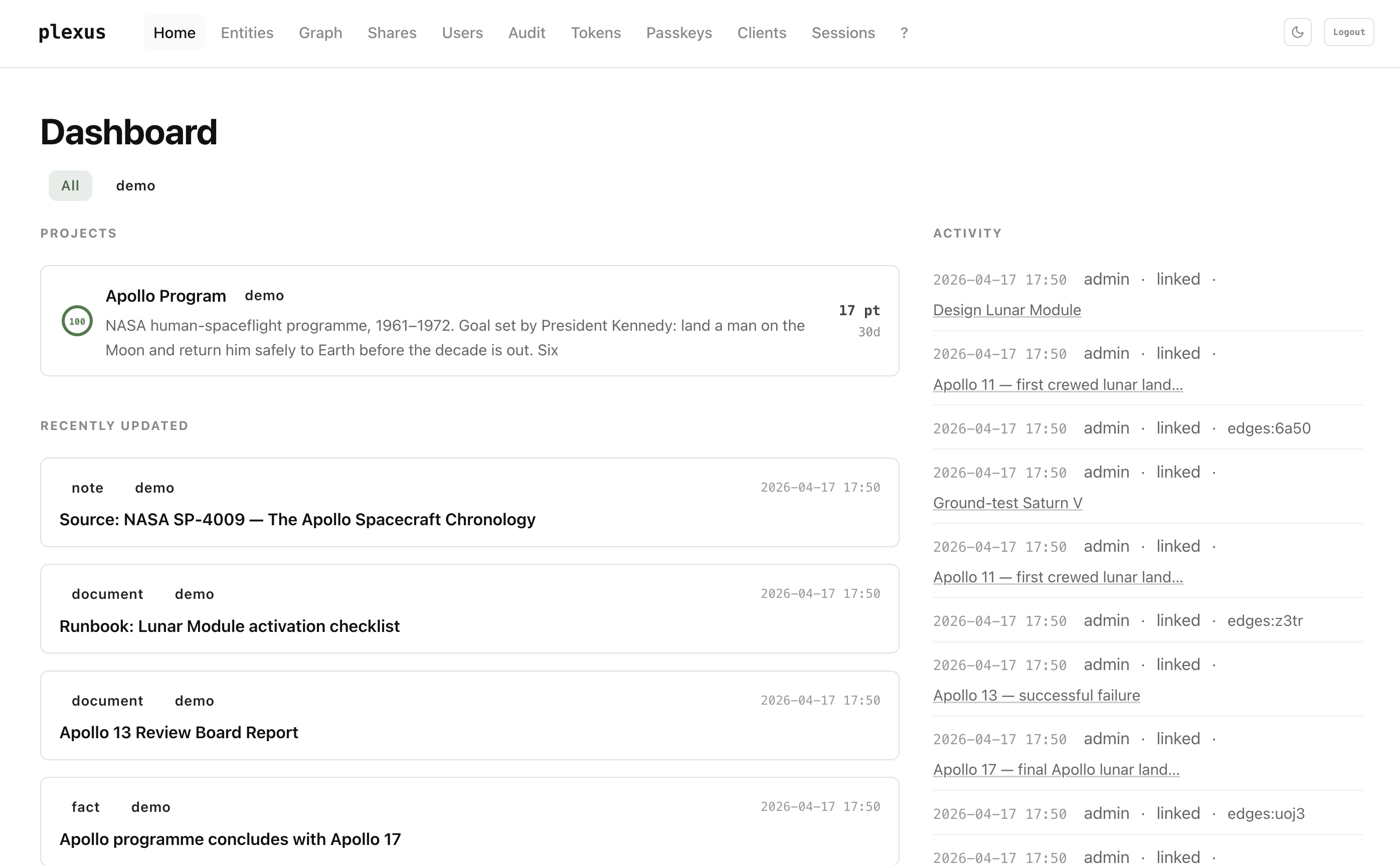This screenshot has height=865, width=1400.
Task: Switch to the Shares tab
Action: pos(392,33)
